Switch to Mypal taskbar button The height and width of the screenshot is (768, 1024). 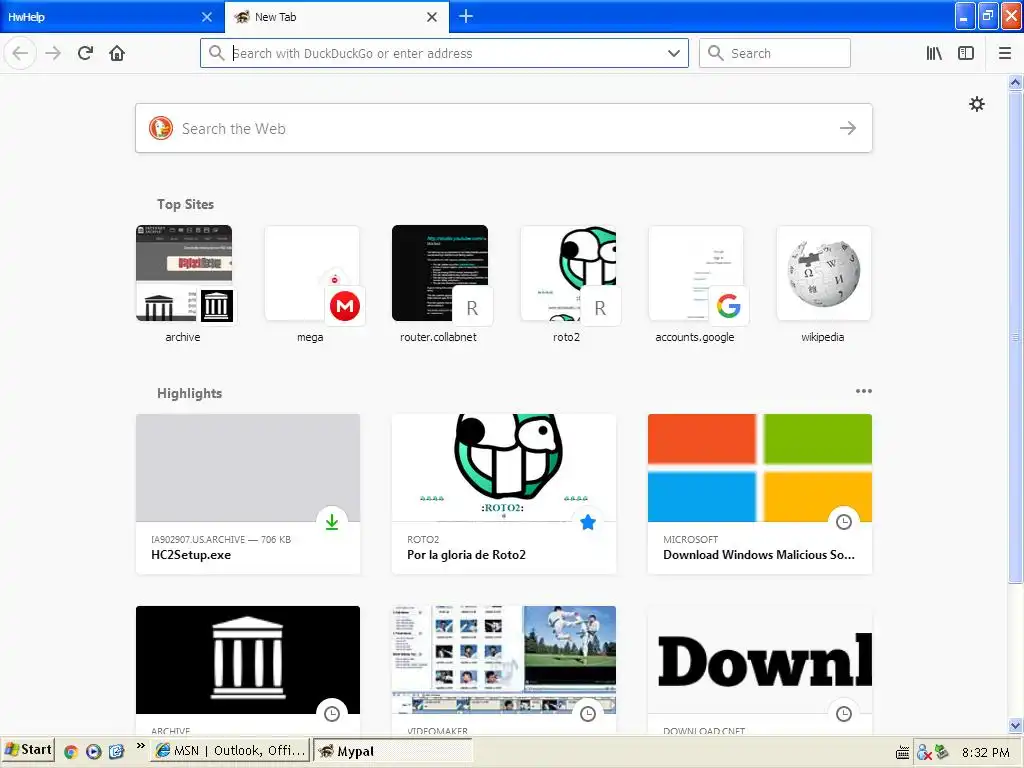coord(392,751)
